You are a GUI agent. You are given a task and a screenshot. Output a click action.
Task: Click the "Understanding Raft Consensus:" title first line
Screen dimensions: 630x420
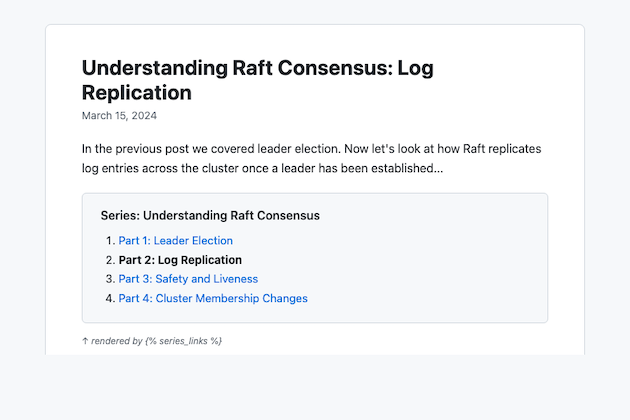pos(257,68)
